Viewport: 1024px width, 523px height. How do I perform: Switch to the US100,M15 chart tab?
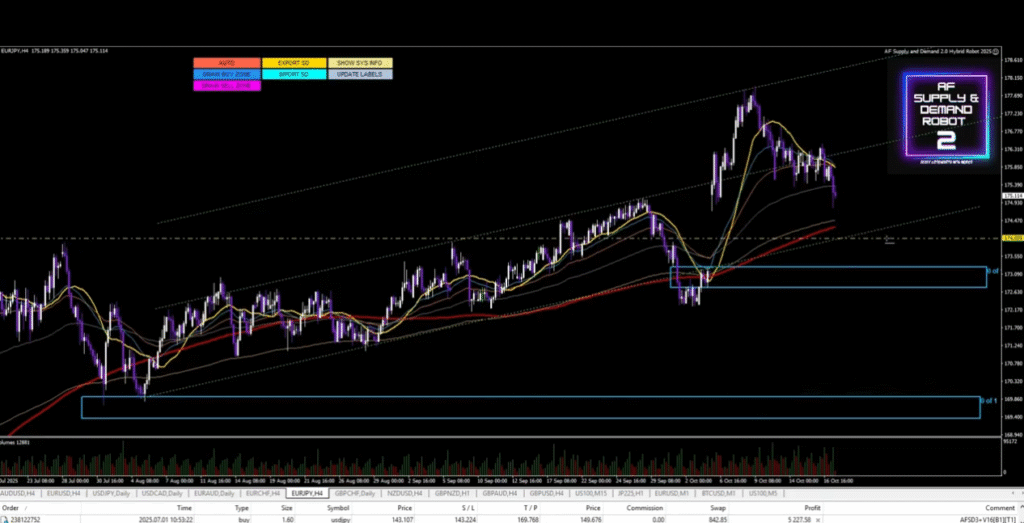point(592,493)
